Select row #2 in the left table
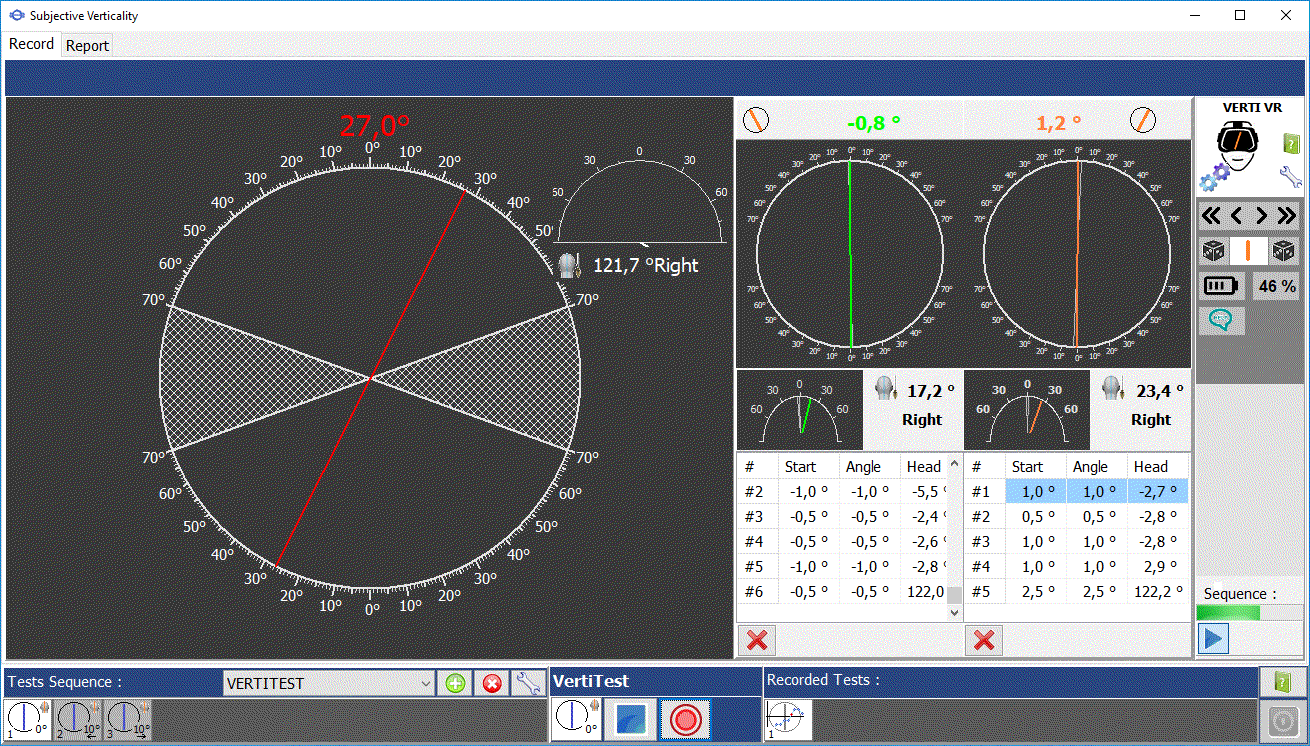This screenshot has height=746, width=1310. click(842, 492)
